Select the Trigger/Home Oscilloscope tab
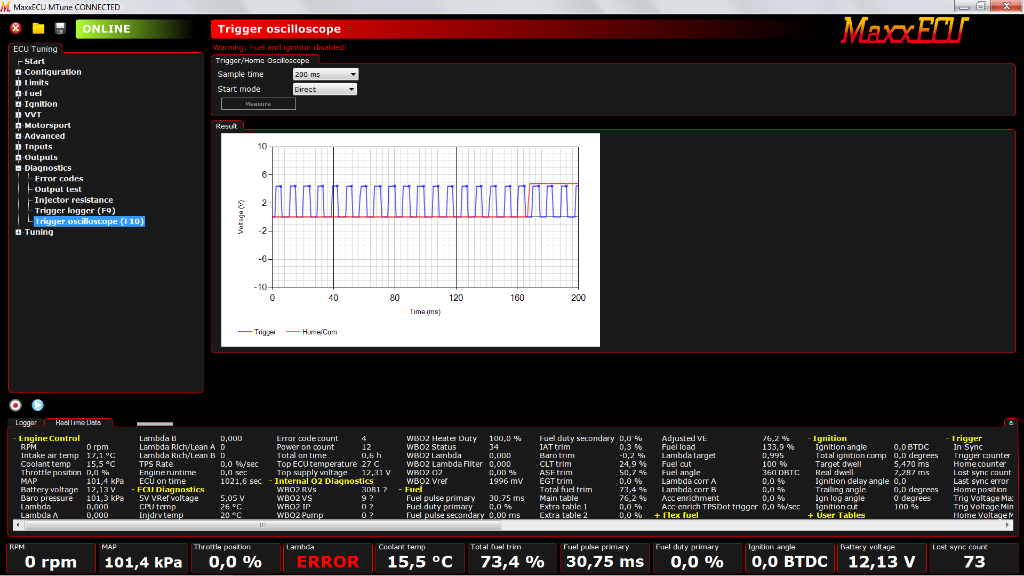 [x=263, y=61]
